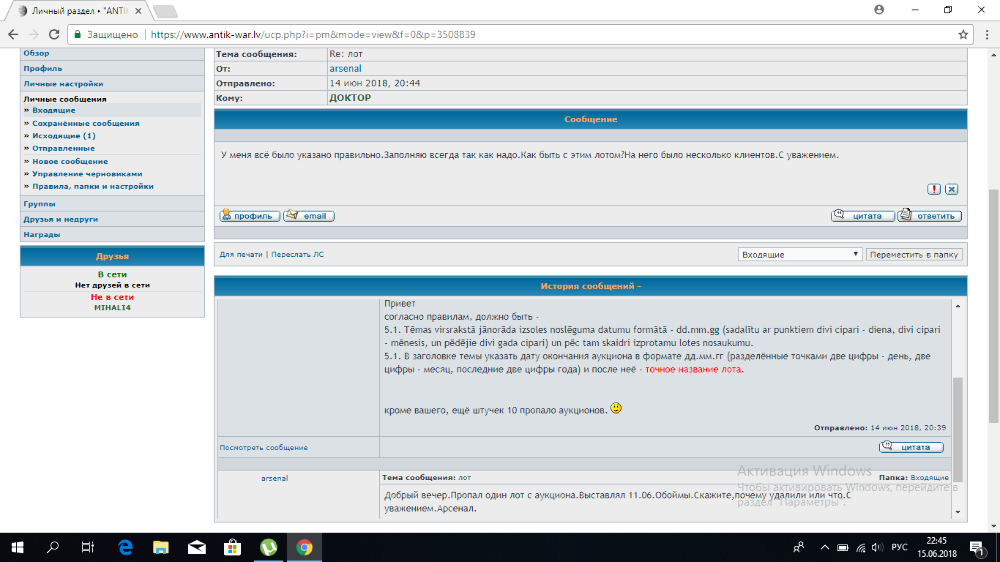Click the Переслать ЛС link
Image resolution: width=1000 pixels, height=562 pixels.
click(297, 254)
